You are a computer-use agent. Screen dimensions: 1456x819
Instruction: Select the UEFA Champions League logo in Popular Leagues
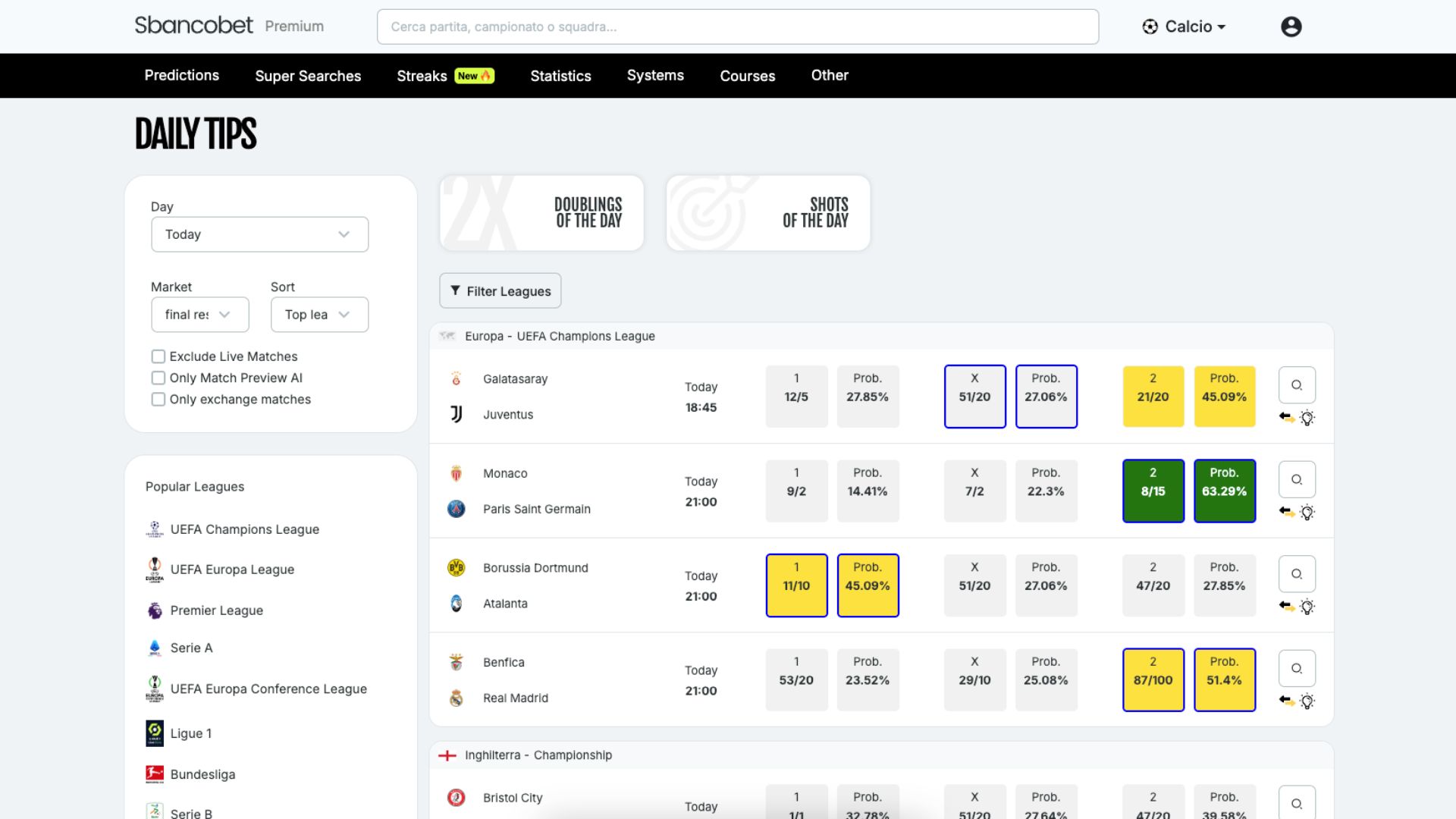coord(154,529)
